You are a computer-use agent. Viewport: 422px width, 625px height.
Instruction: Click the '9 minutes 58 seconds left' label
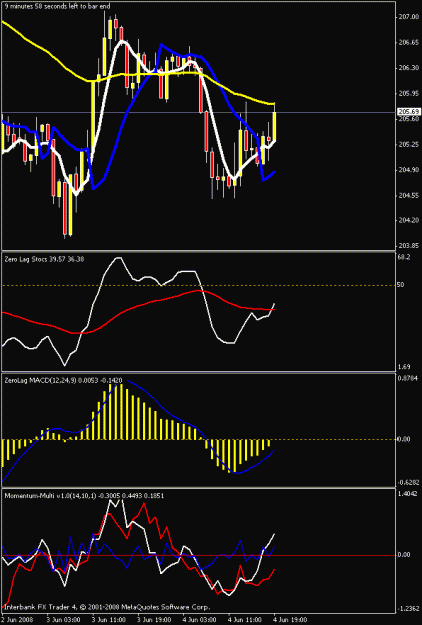point(43,6)
